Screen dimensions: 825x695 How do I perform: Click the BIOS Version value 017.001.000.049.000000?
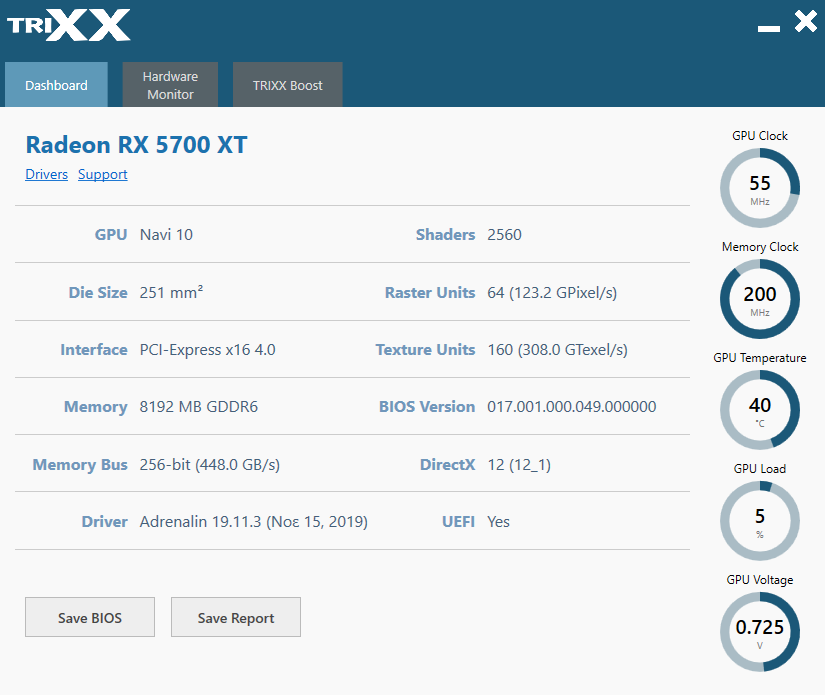click(x=571, y=407)
